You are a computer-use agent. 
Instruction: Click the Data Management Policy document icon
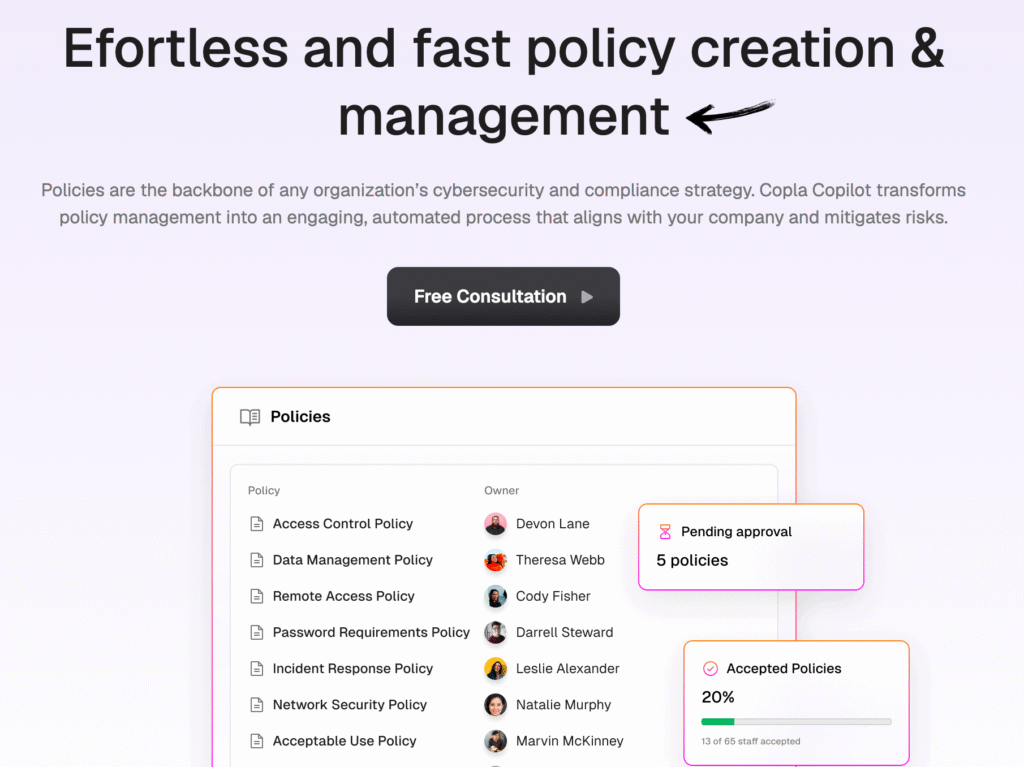(256, 560)
